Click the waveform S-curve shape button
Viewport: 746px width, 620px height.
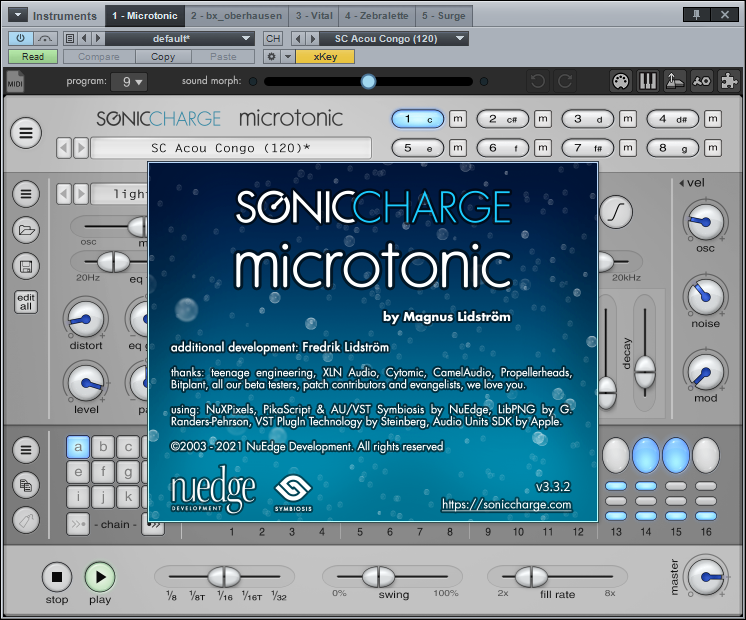pyautogui.click(x=616, y=212)
